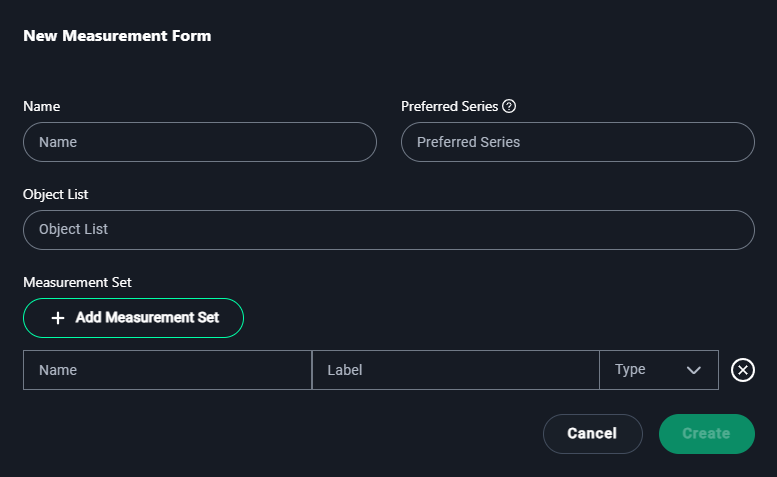777x477 pixels.
Task: Click into the Preferred Series input field
Action: pos(578,142)
